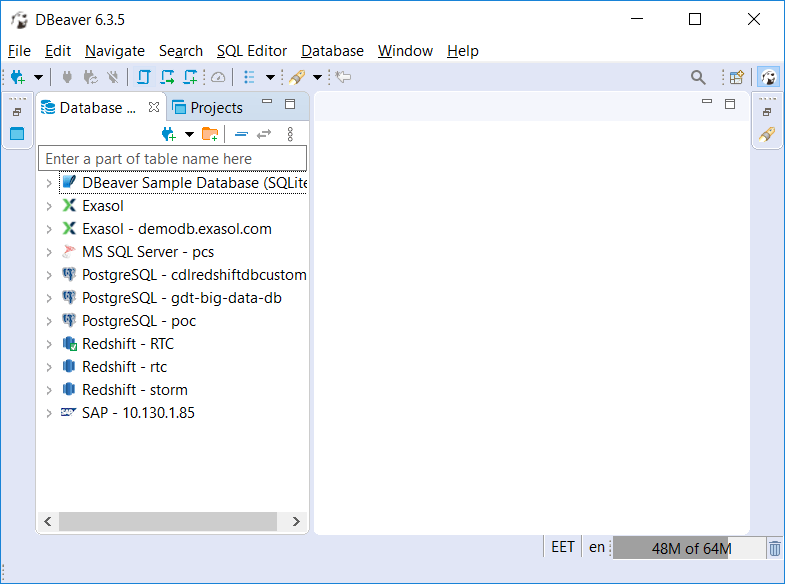Click the dashboard gauge icon in toolbar
Screen dimensions: 785x584
[218, 77]
